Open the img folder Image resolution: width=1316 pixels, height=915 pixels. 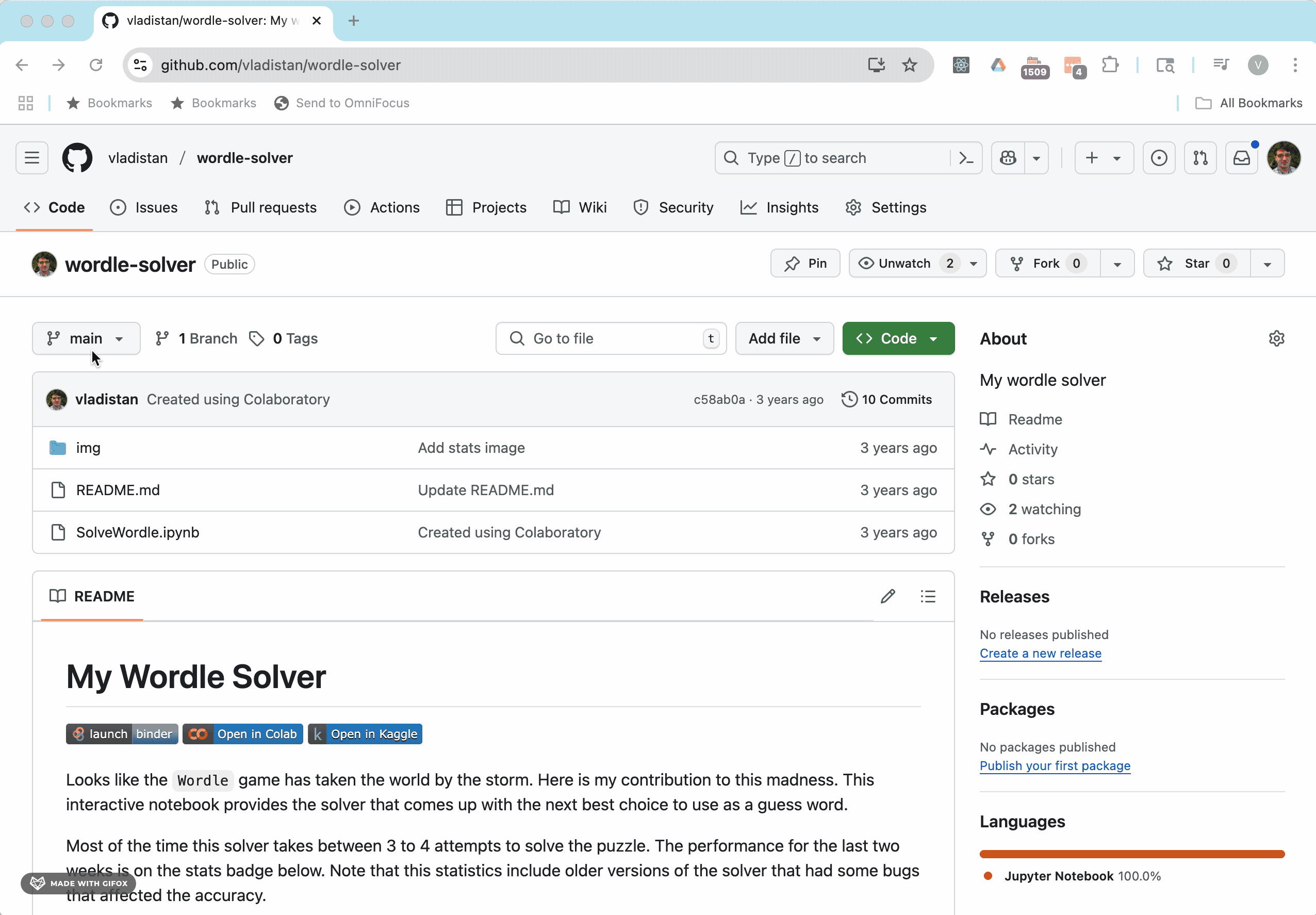88,448
